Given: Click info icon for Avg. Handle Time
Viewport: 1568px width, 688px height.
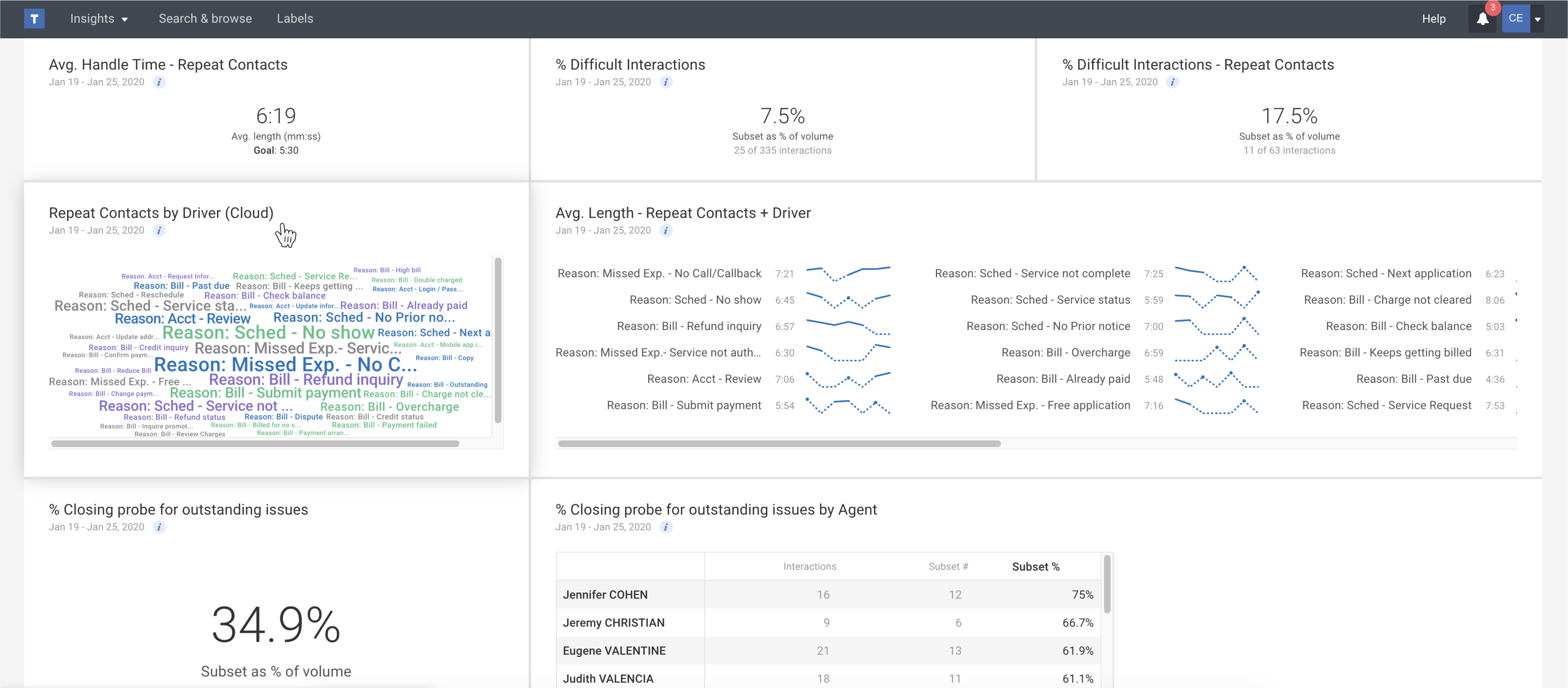Looking at the screenshot, I should [159, 82].
